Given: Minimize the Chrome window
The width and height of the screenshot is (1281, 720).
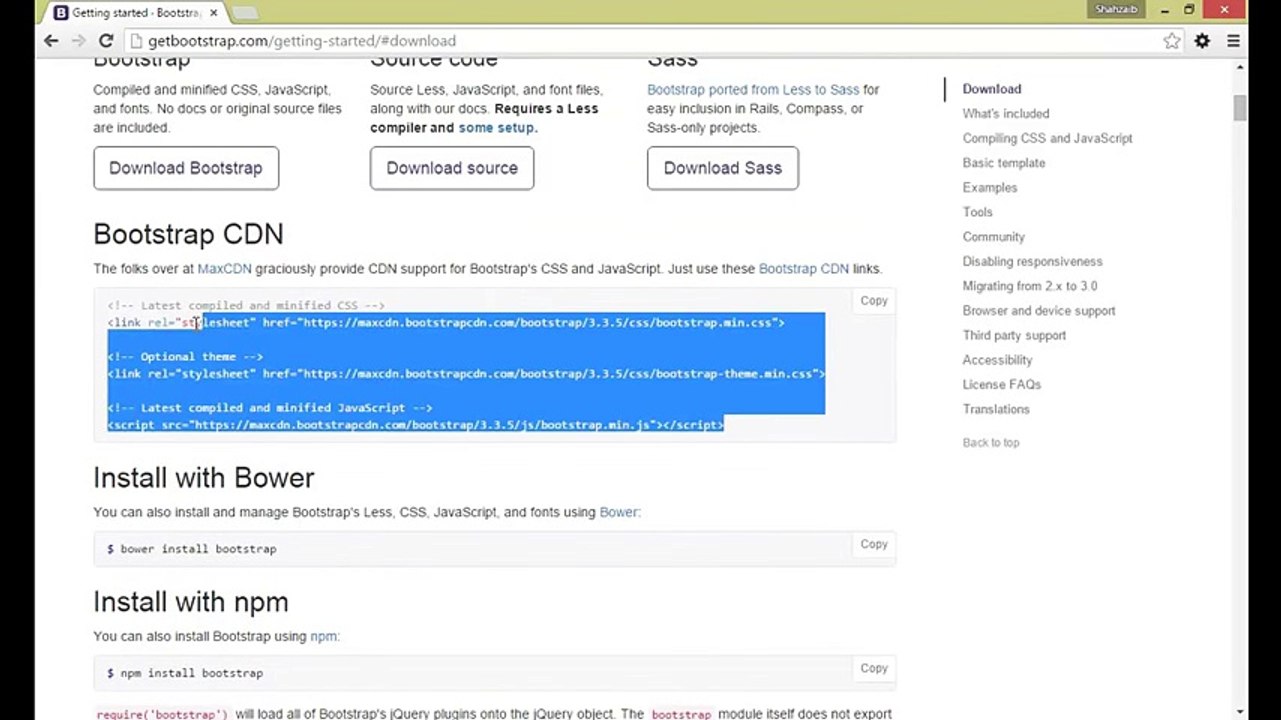Looking at the screenshot, I should point(1163,9).
